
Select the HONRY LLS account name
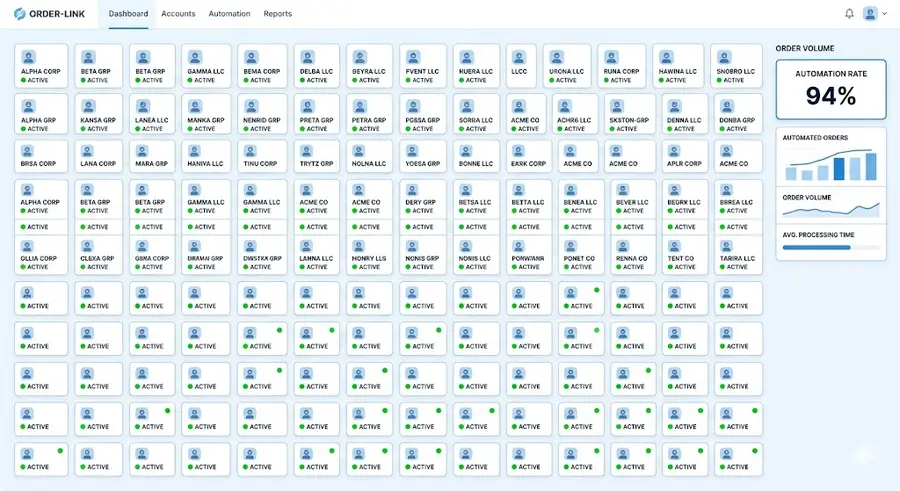(369, 258)
